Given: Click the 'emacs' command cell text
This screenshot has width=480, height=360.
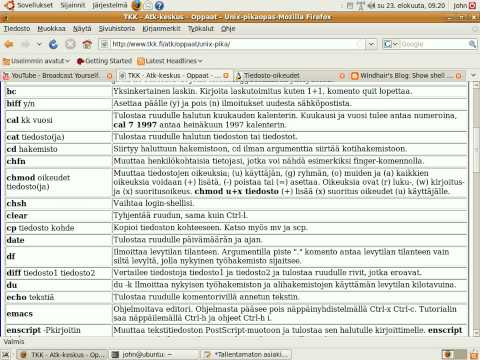Looking at the screenshot, I should [x=20, y=314].
